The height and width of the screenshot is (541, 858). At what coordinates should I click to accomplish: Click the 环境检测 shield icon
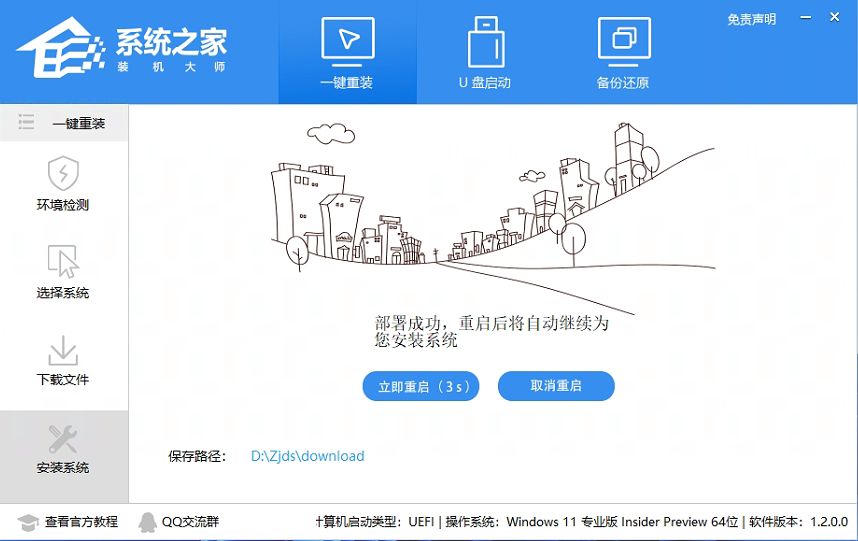click(63, 173)
